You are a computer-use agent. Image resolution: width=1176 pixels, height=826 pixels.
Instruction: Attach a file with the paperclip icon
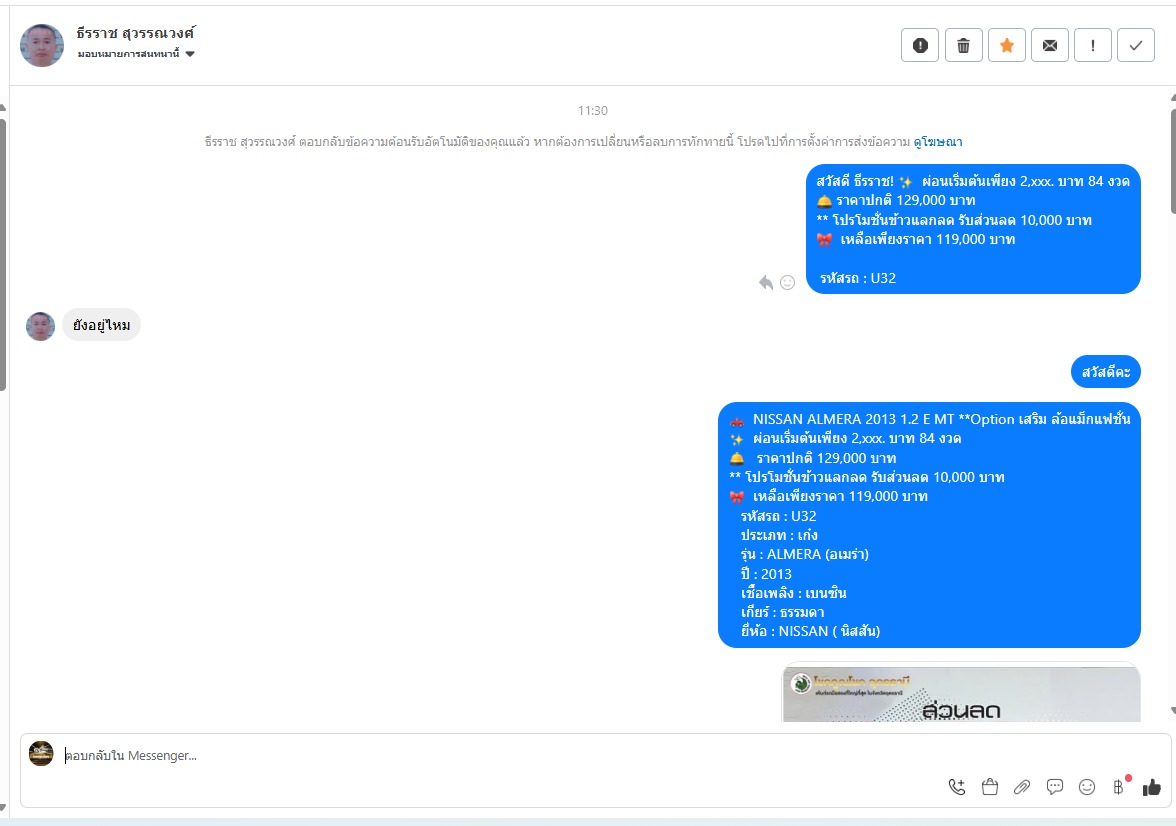(1022, 786)
